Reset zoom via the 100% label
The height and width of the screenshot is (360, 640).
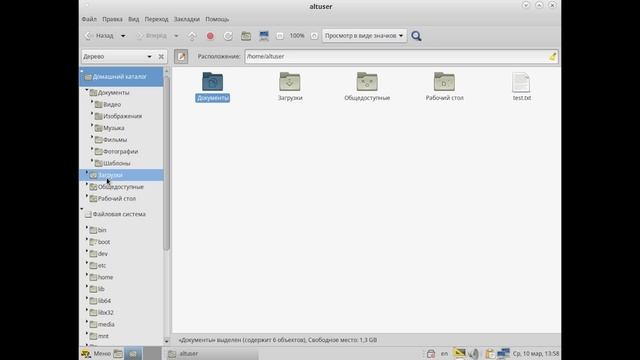[297, 36]
